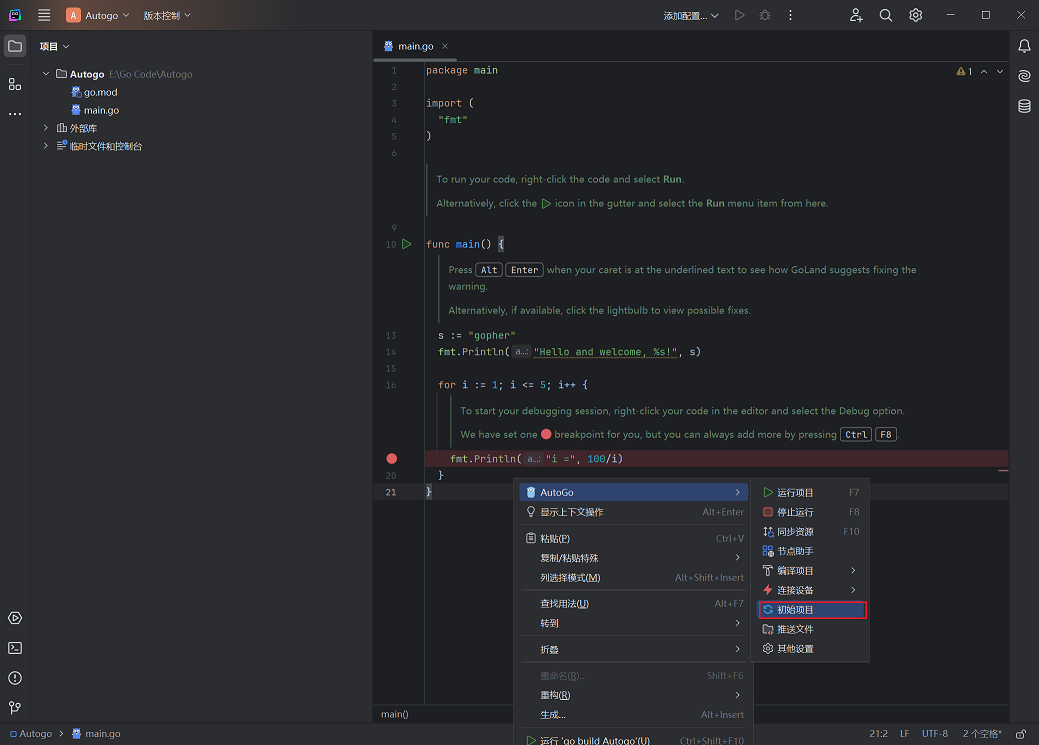Open the 版本控制 dropdown
The width and height of the screenshot is (1039, 745).
click(167, 15)
